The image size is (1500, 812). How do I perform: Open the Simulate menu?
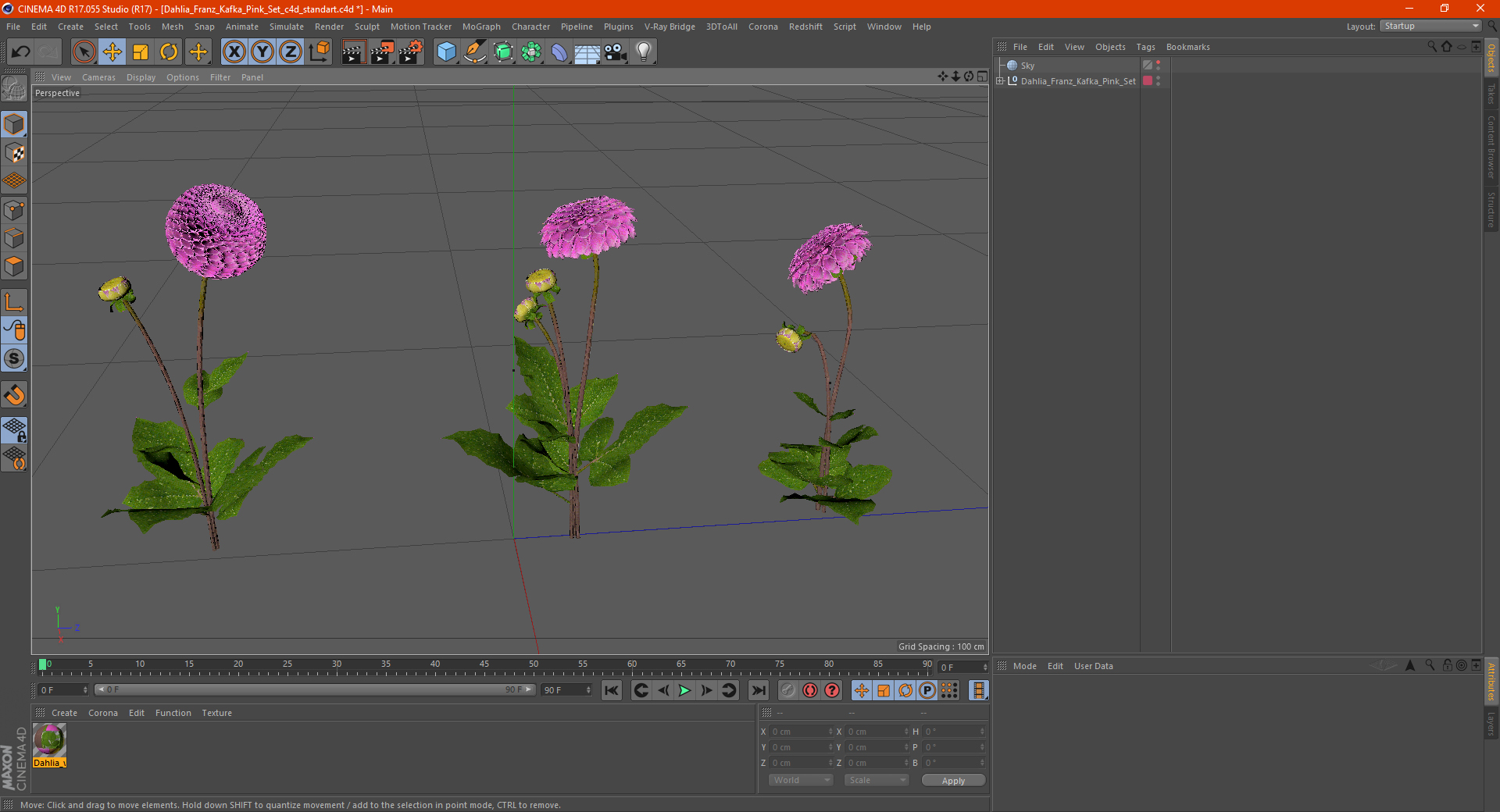(287, 27)
